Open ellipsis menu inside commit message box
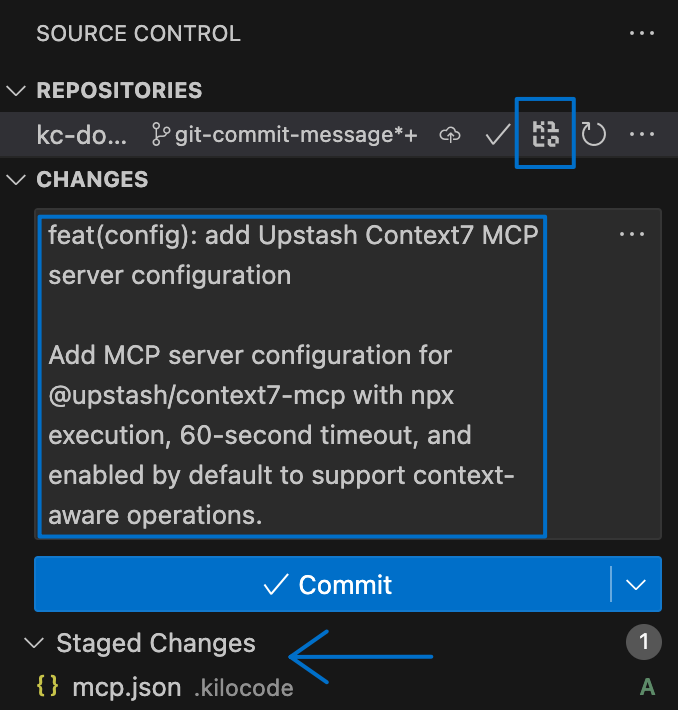The width and height of the screenshot is (678, 710). 631,234
